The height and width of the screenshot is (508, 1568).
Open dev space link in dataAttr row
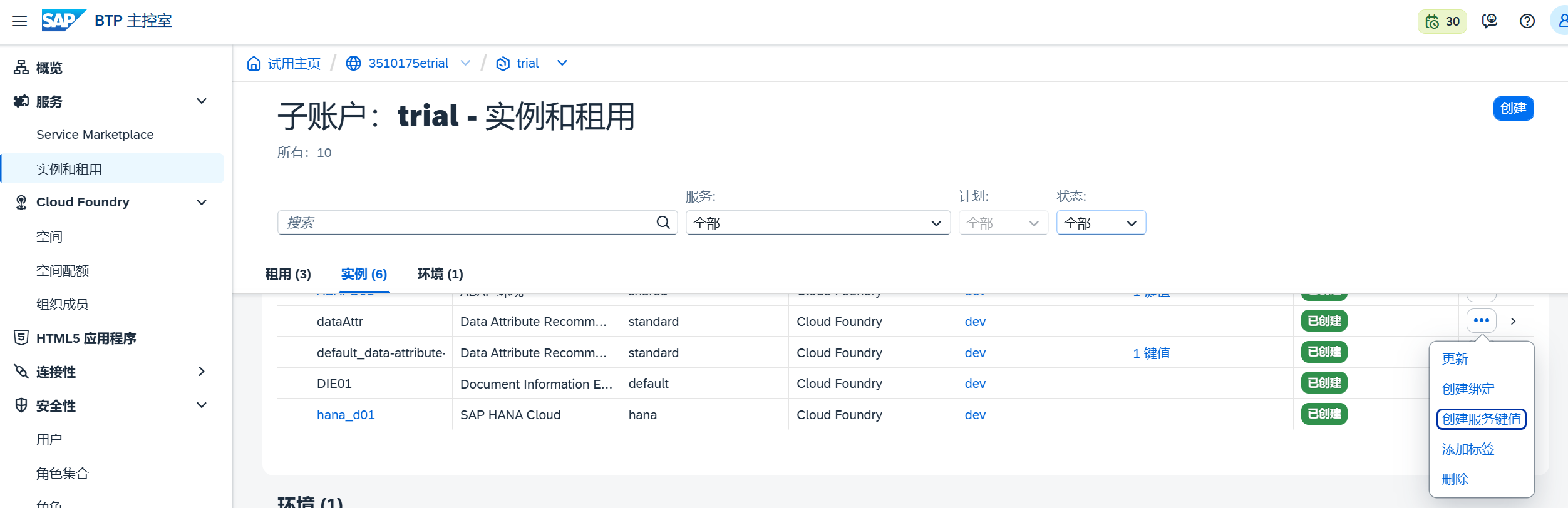[975, 322]
